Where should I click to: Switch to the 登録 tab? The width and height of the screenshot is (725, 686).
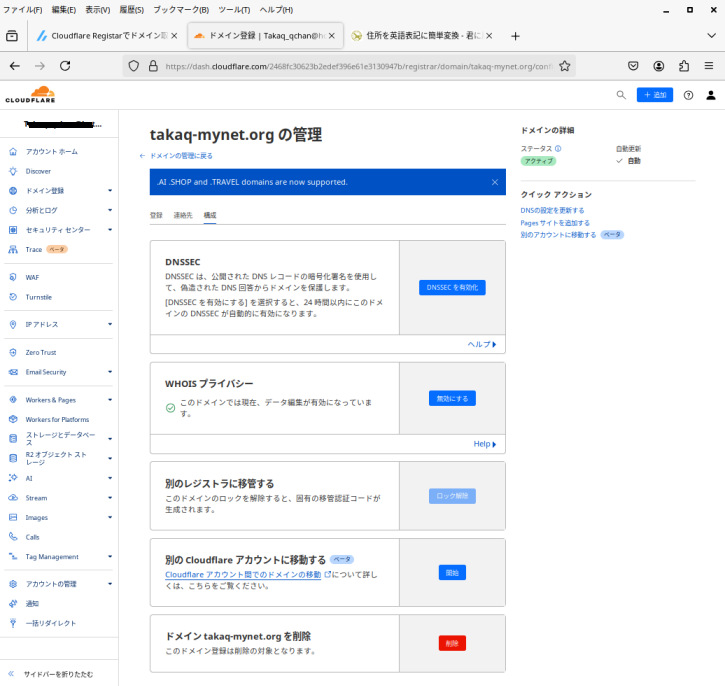[x=156, y=215]
